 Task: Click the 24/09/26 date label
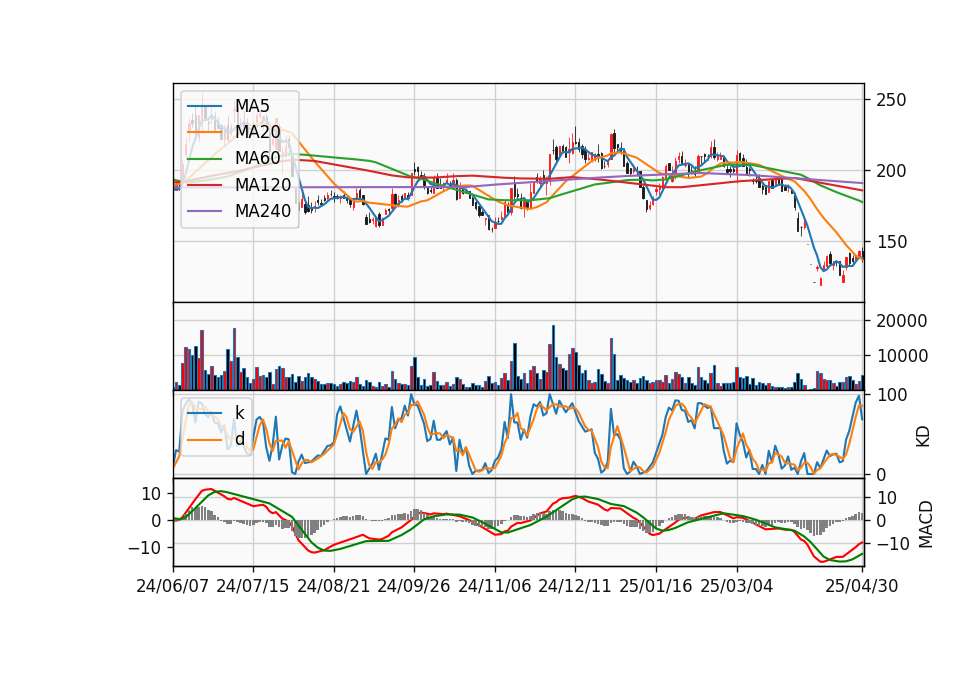pos(414,586)
